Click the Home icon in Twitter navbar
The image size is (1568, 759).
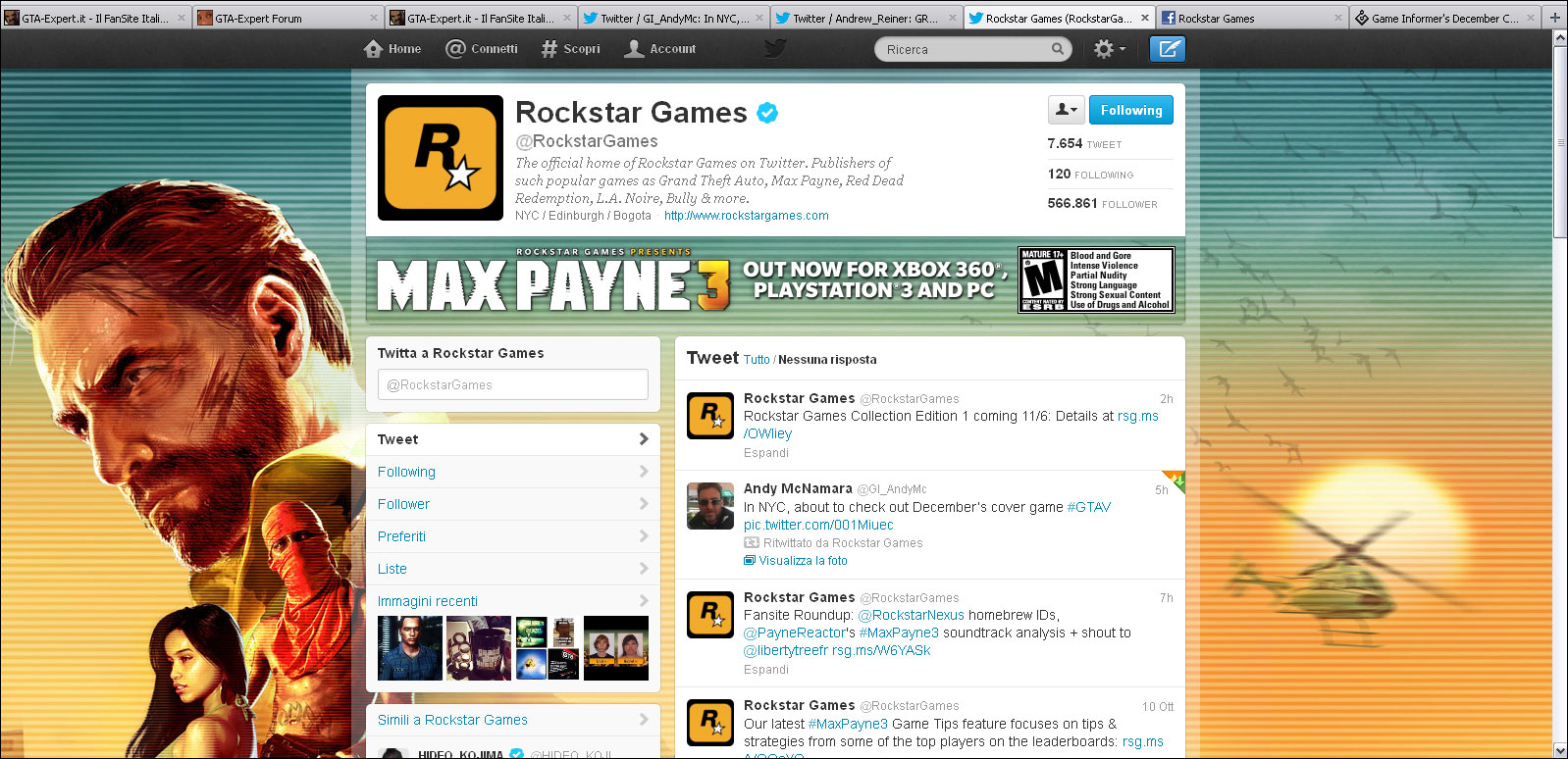(x=373, y=49)
